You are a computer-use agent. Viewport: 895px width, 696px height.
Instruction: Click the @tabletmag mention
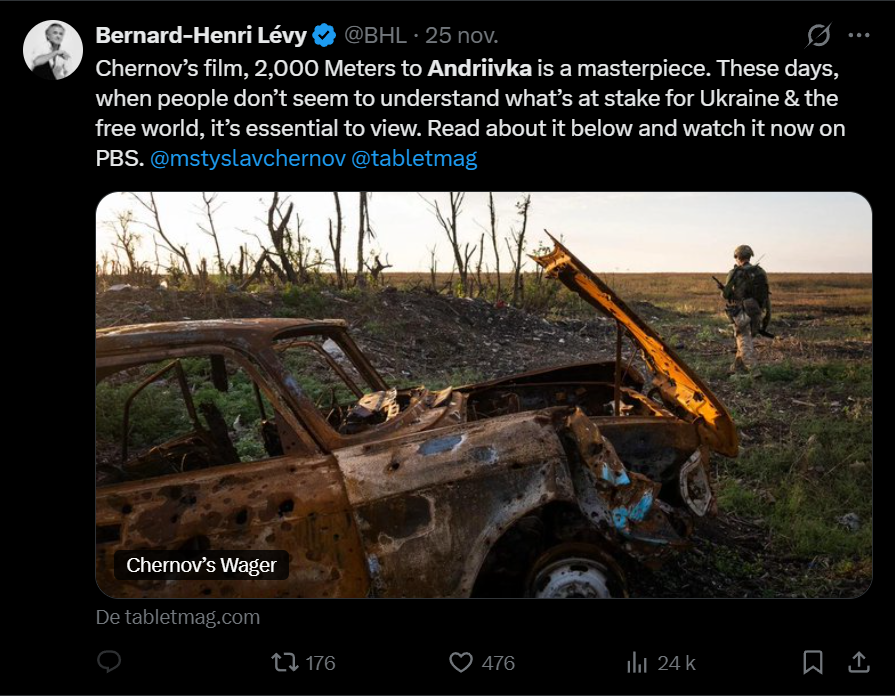pyautogui.click(x=414, y=157)
